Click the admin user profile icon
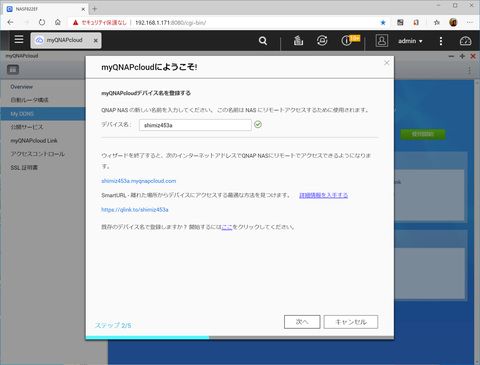 (382, 41)
